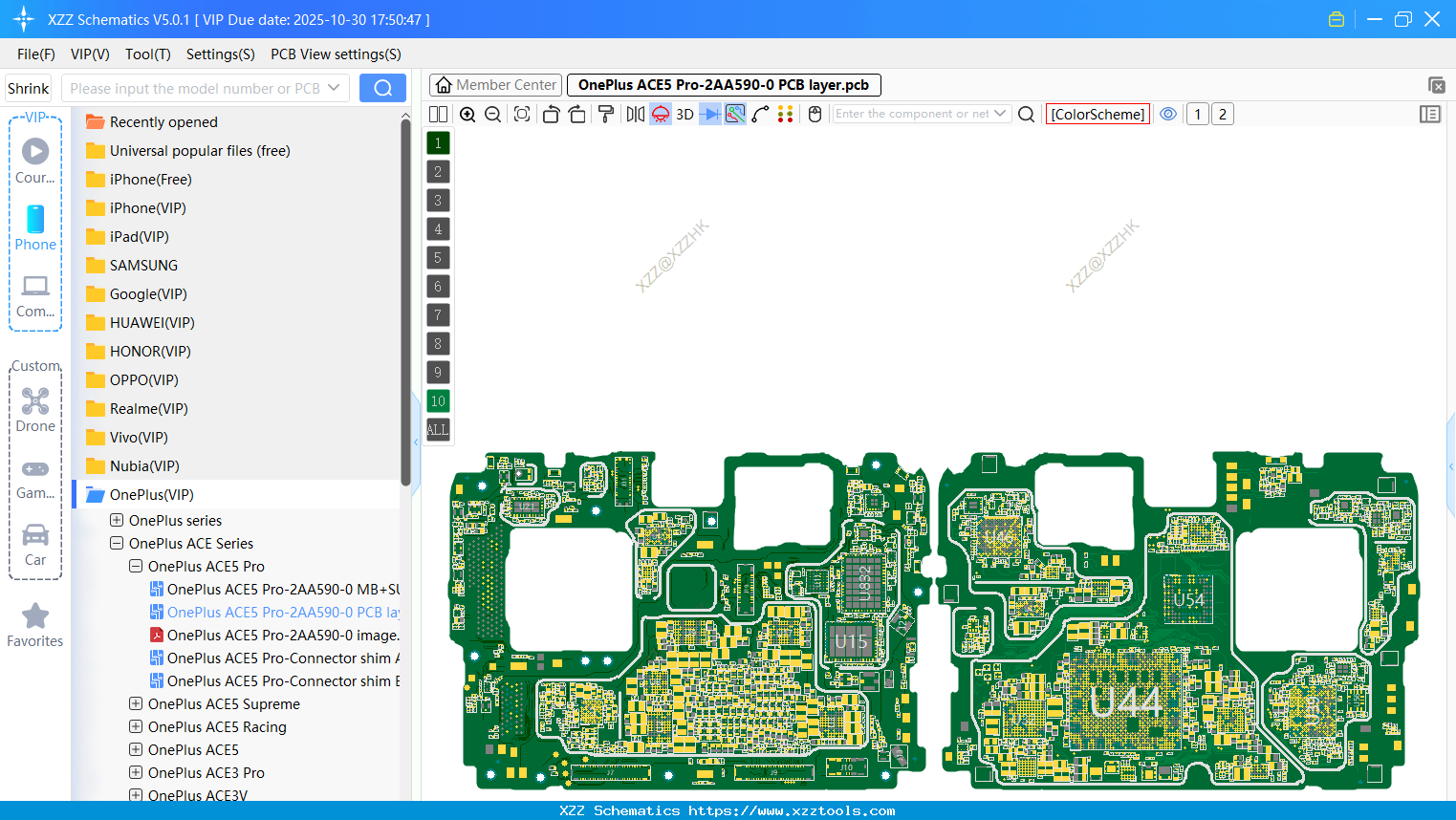Select the Phone category icon
Image resolution: width=1456 pixels, height=820 pixels.
pos(35,227)
